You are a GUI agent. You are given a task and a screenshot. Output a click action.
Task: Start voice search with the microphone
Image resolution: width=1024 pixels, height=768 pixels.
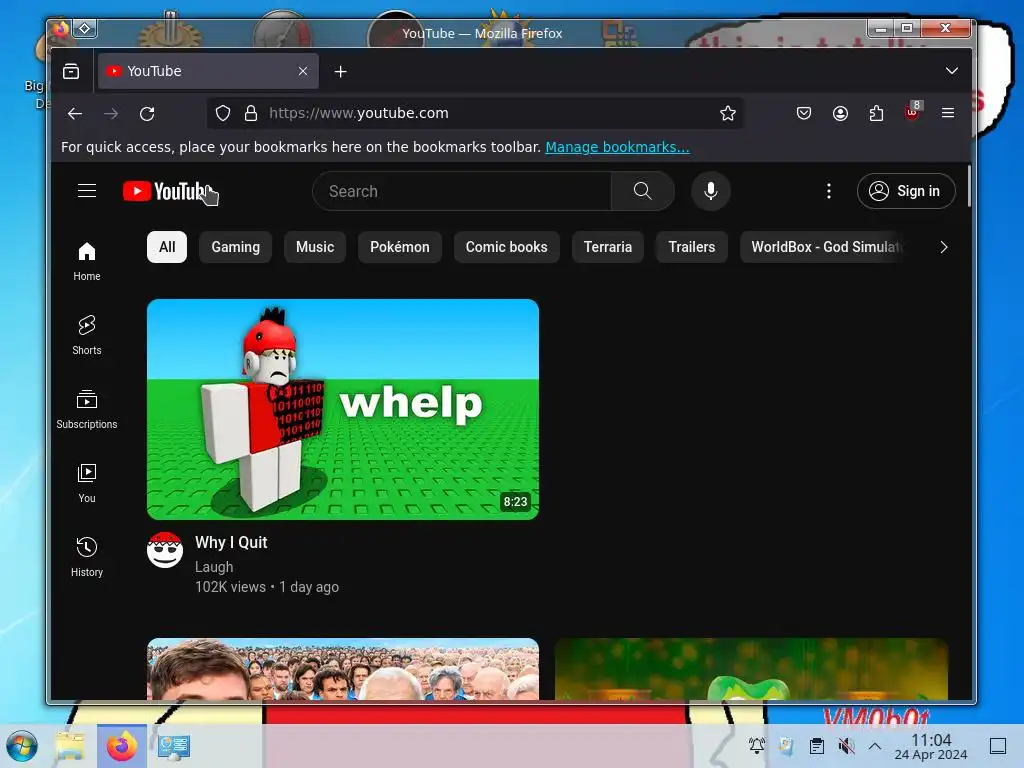(711, 191)
